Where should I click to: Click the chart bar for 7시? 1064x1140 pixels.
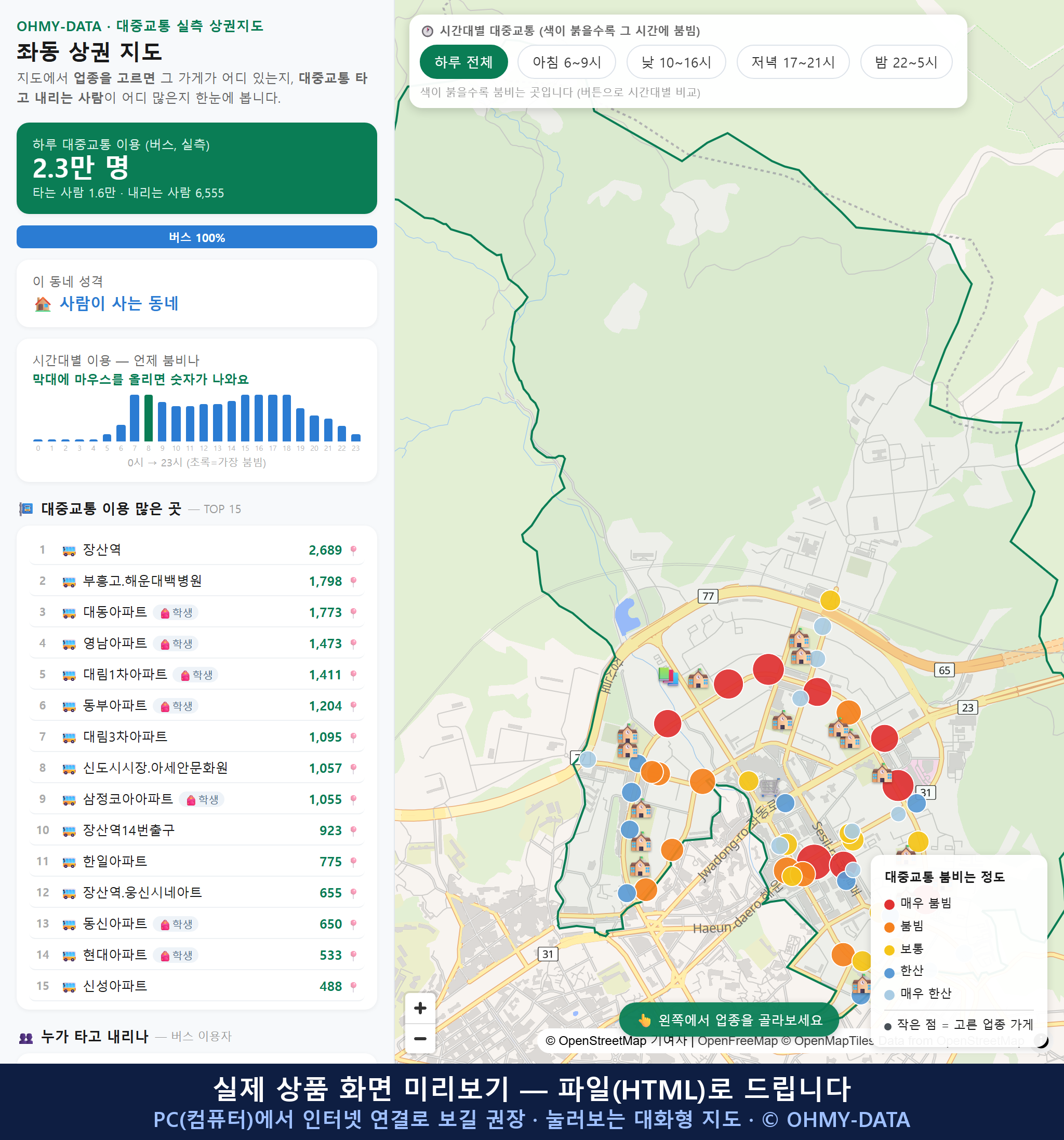pyautogui.click(x=135, y=418)
